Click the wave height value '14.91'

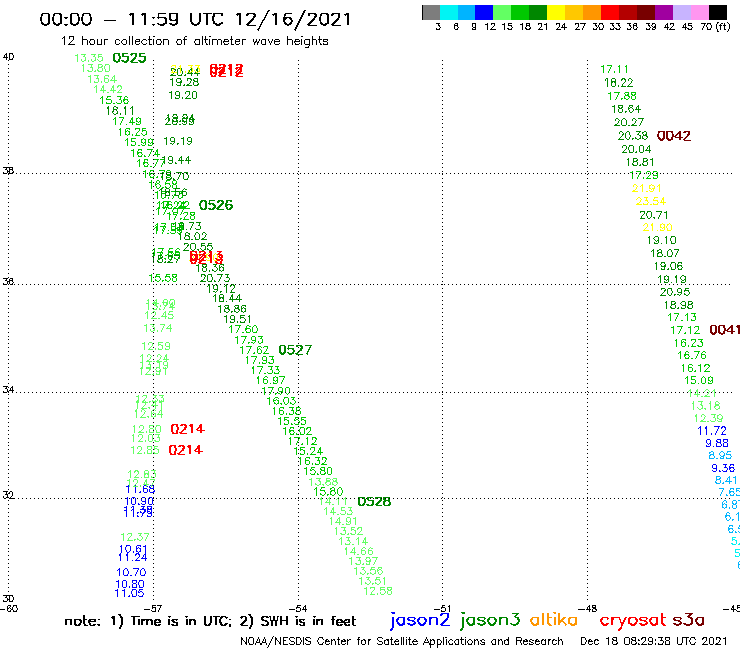(343, 521)
